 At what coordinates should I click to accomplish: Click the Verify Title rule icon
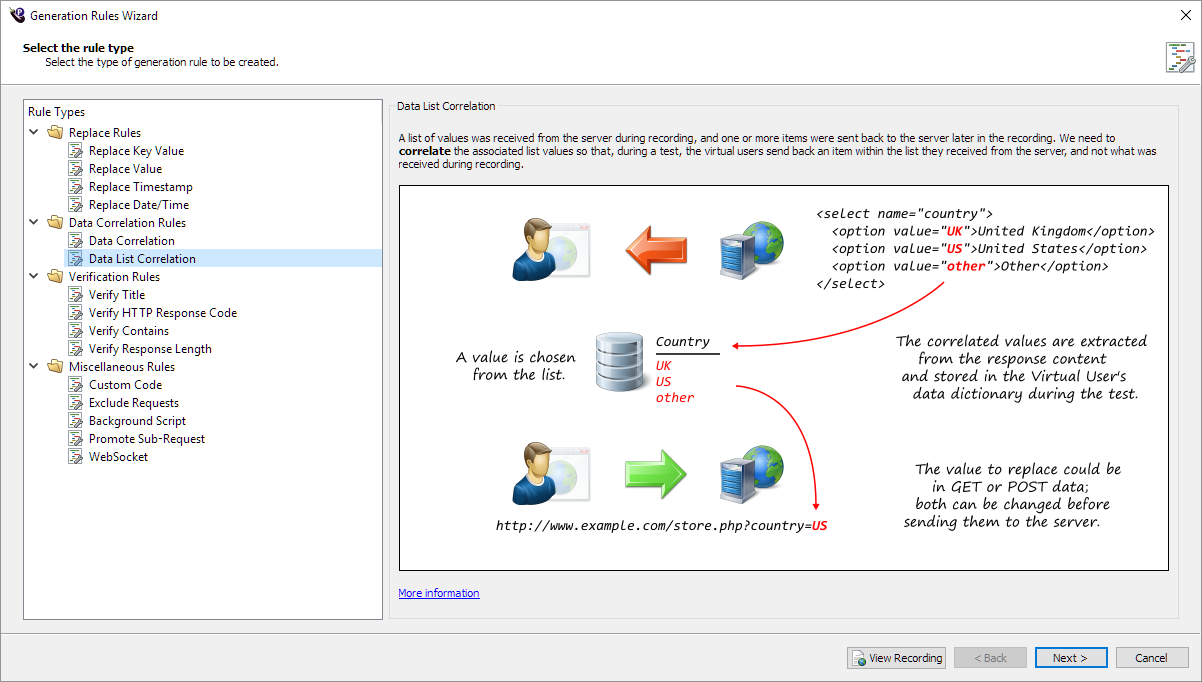(75, 295)
